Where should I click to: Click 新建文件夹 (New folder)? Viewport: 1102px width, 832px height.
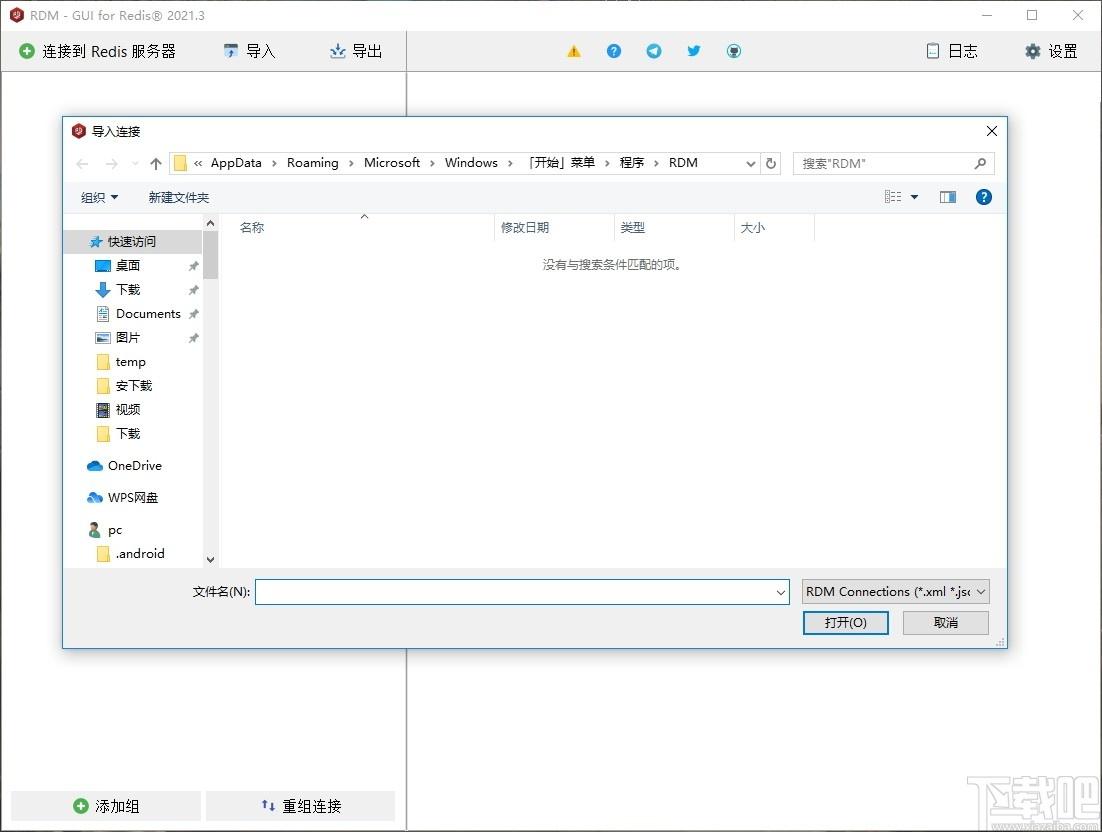[x=179, y=197]
